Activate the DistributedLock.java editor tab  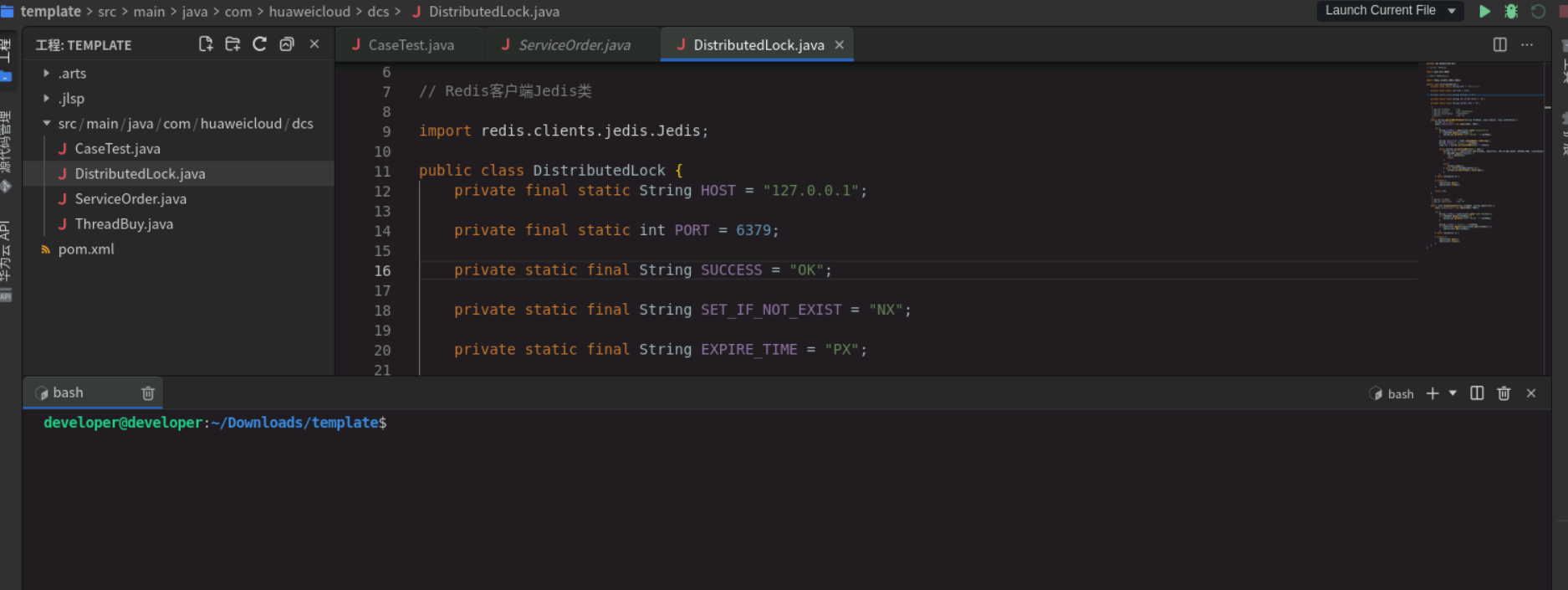pos(758,45)
